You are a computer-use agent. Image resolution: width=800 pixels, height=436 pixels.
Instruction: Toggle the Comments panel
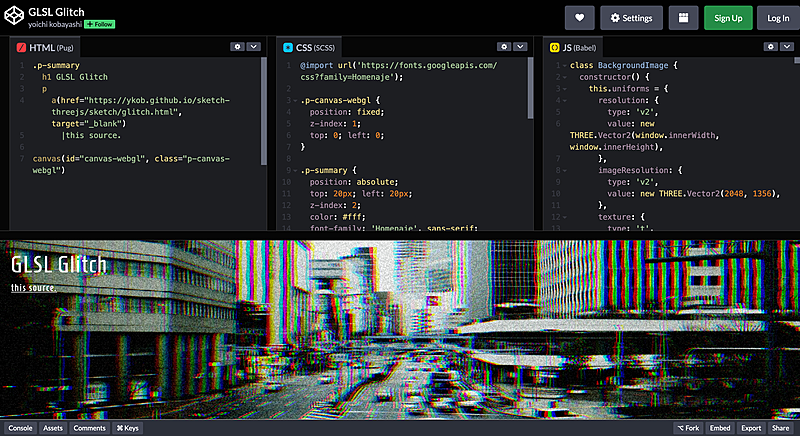pos(89,428)
